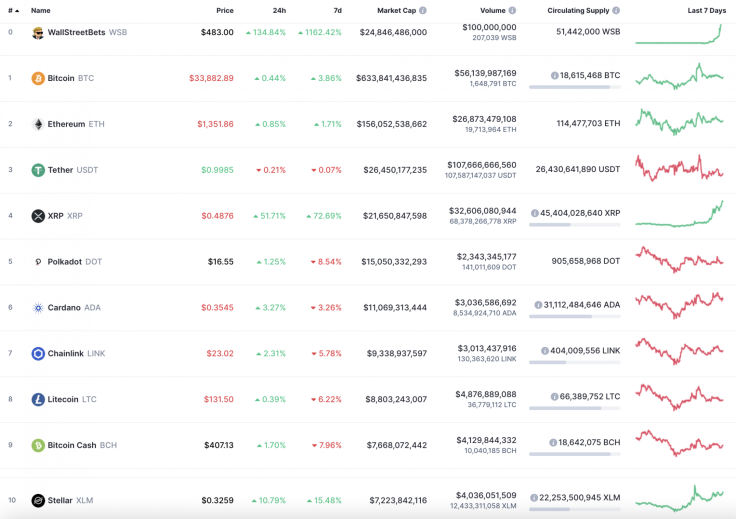Open the Chainlink LINK coin page
The height and width of the screenshot is (519, 736).
coord(77,353)
